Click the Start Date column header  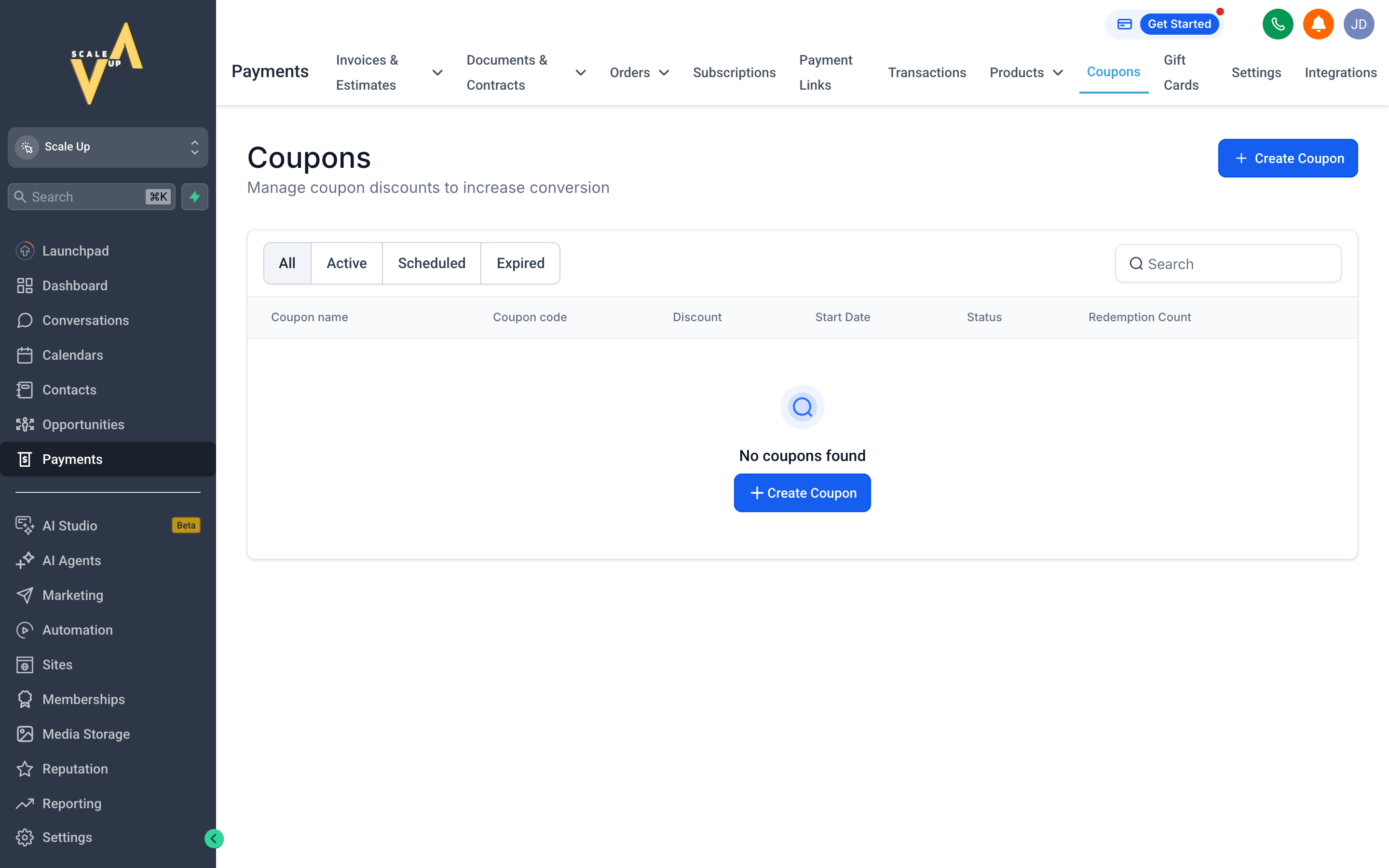pyautogui.click(x=843, y=317)
